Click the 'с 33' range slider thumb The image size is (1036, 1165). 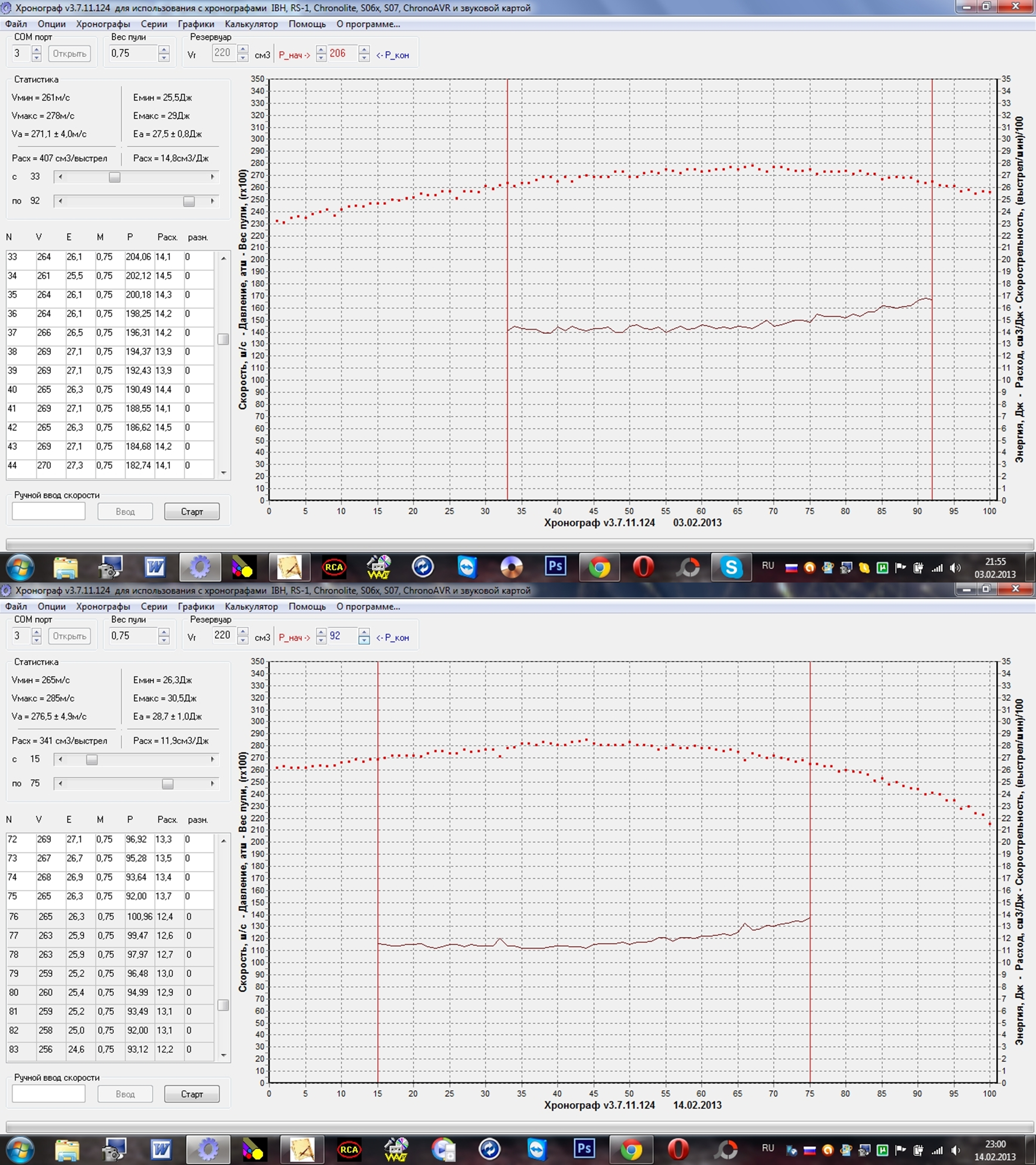114,177
